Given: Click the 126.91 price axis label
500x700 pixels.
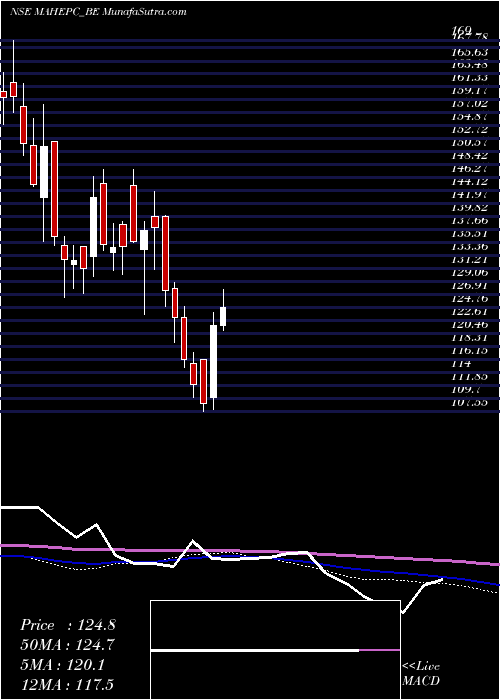Looking at the screenshot, I should pos(469,285).
